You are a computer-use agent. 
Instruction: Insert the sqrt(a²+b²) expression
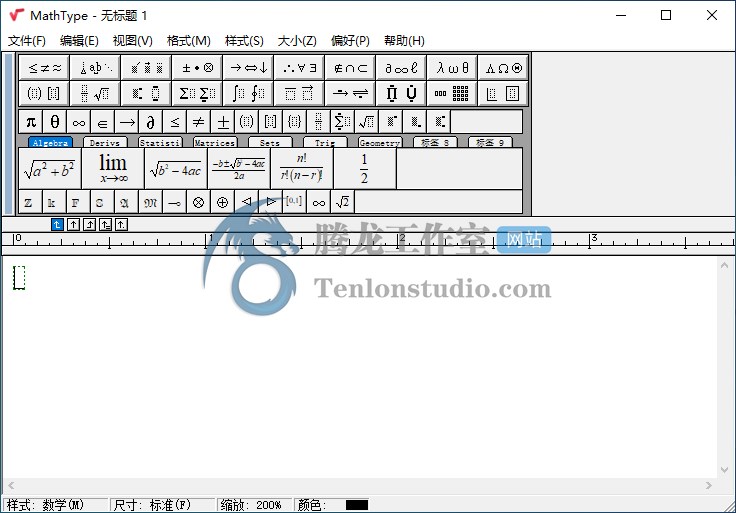(50, 168)
